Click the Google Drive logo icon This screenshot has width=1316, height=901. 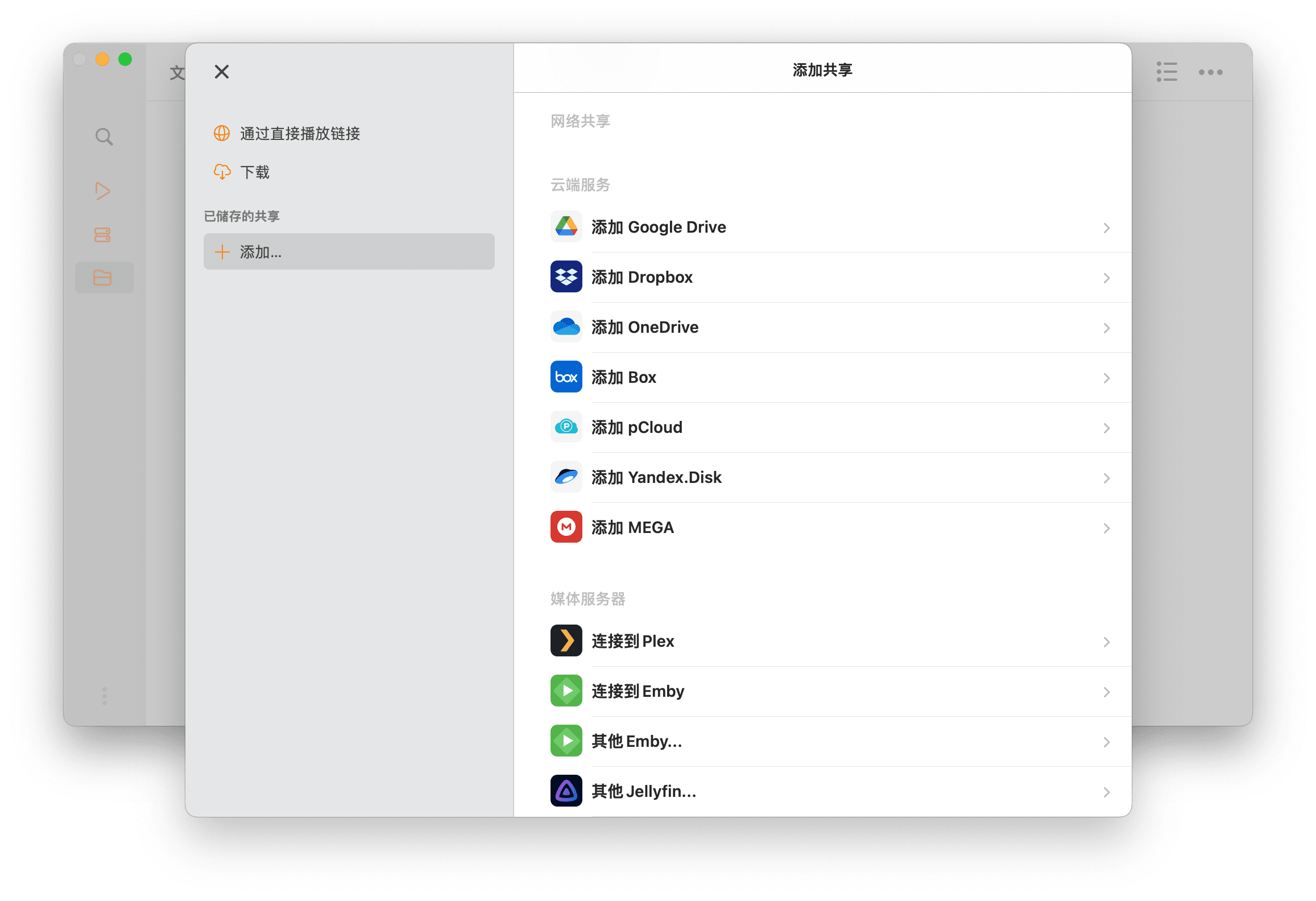point(566,227)
